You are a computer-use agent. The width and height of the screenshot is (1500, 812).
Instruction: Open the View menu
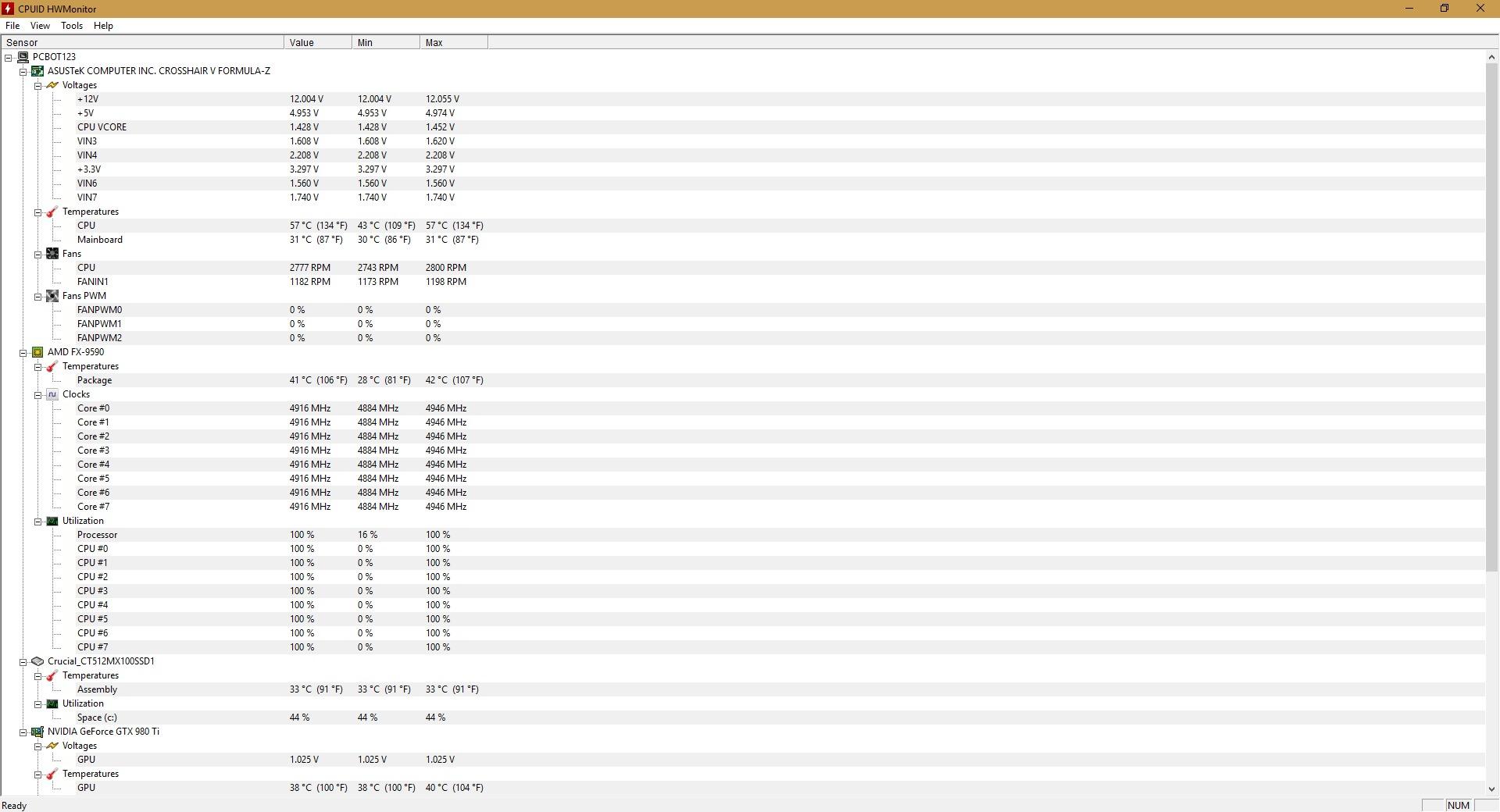[x=40, y=26]
